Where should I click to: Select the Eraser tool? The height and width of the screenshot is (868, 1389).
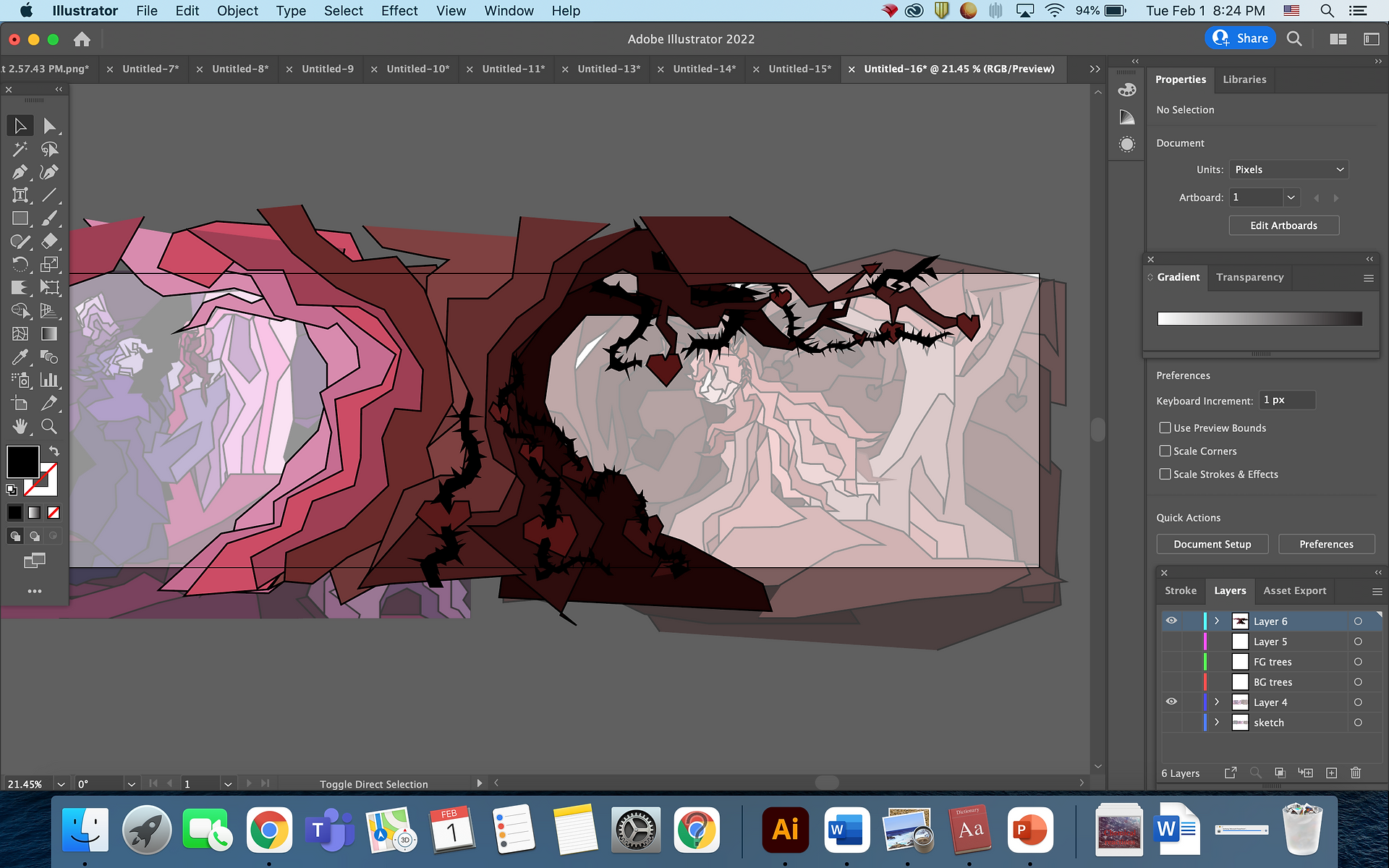click(49, 242)
